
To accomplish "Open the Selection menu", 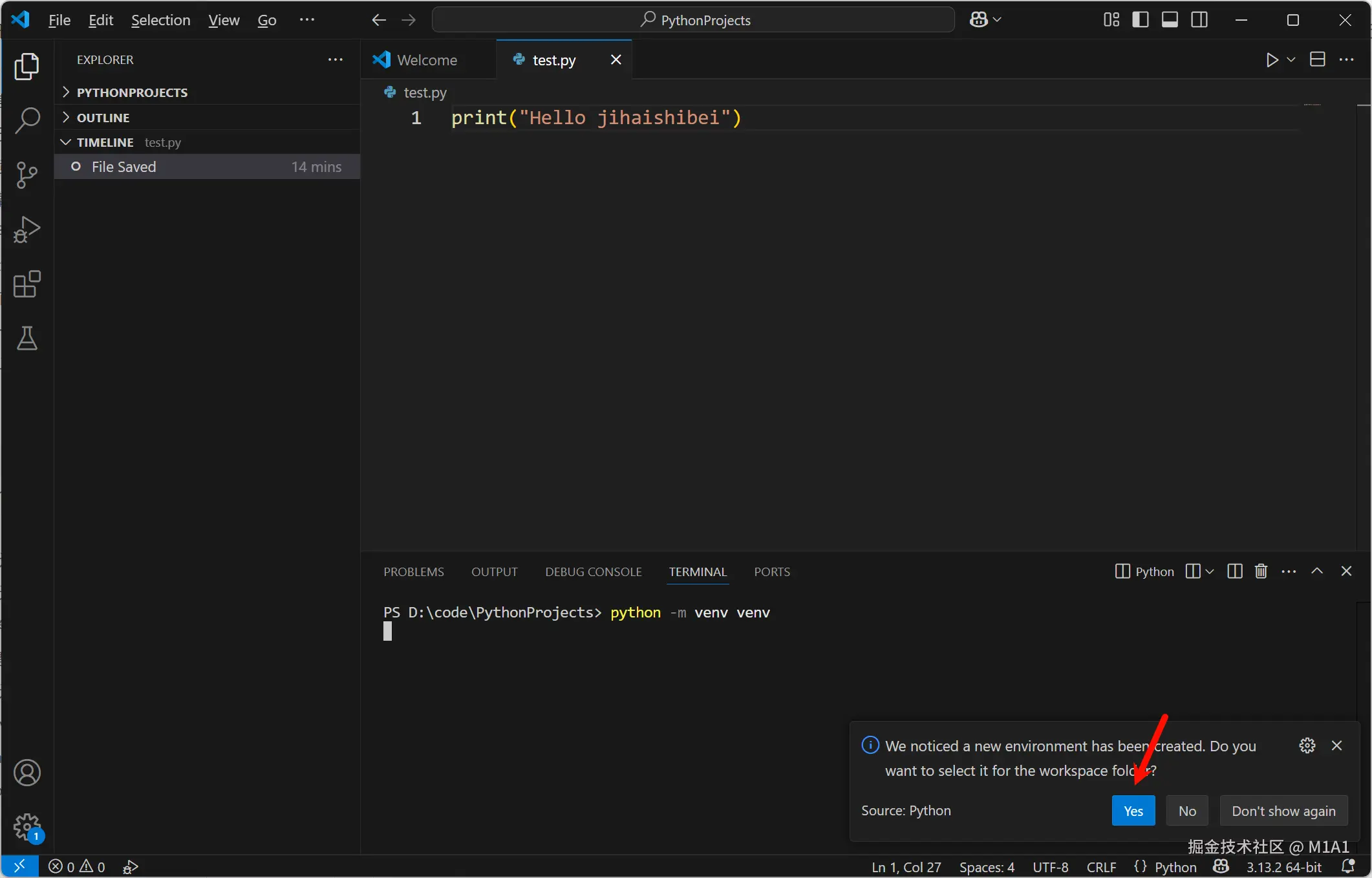I will [160, 20].
